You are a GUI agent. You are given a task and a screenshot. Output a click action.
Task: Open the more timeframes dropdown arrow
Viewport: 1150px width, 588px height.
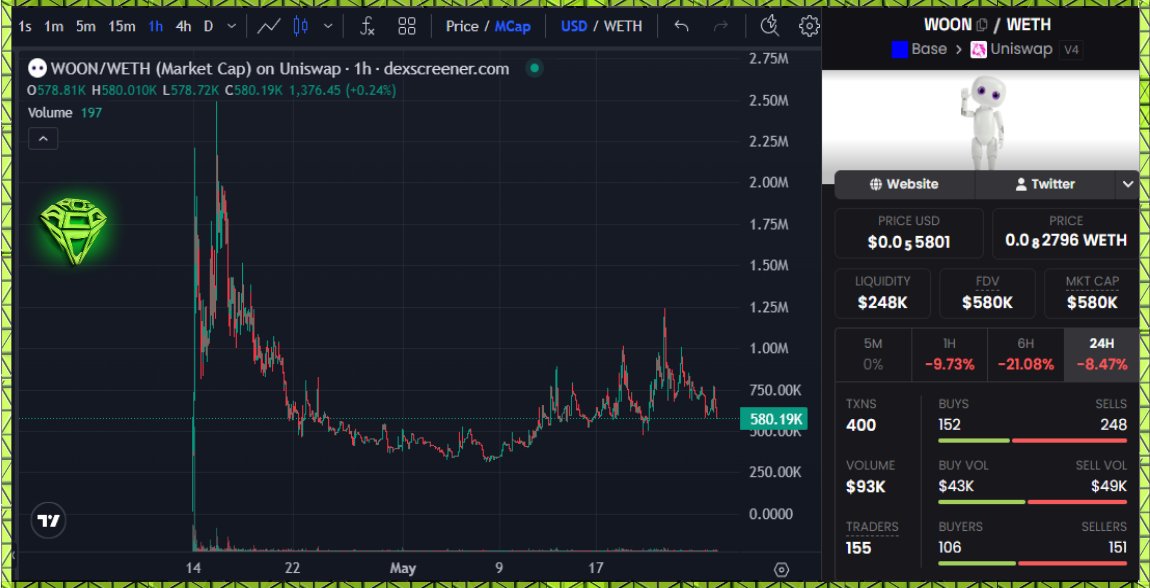coord(232,26)
